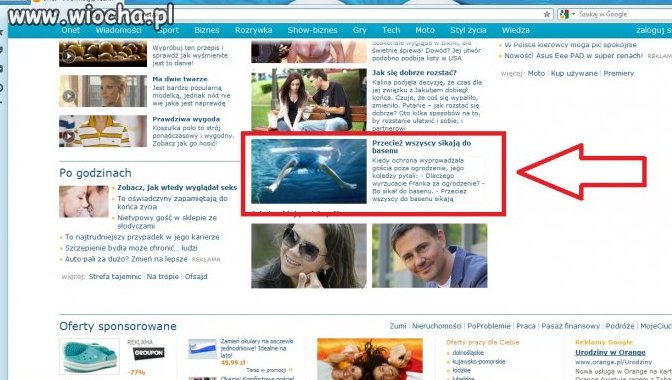Open To najtrudniejszy przypadek w jego karierze
This screenshot has width=672, height=380.
pyautogui.click(x=142, y=237)
